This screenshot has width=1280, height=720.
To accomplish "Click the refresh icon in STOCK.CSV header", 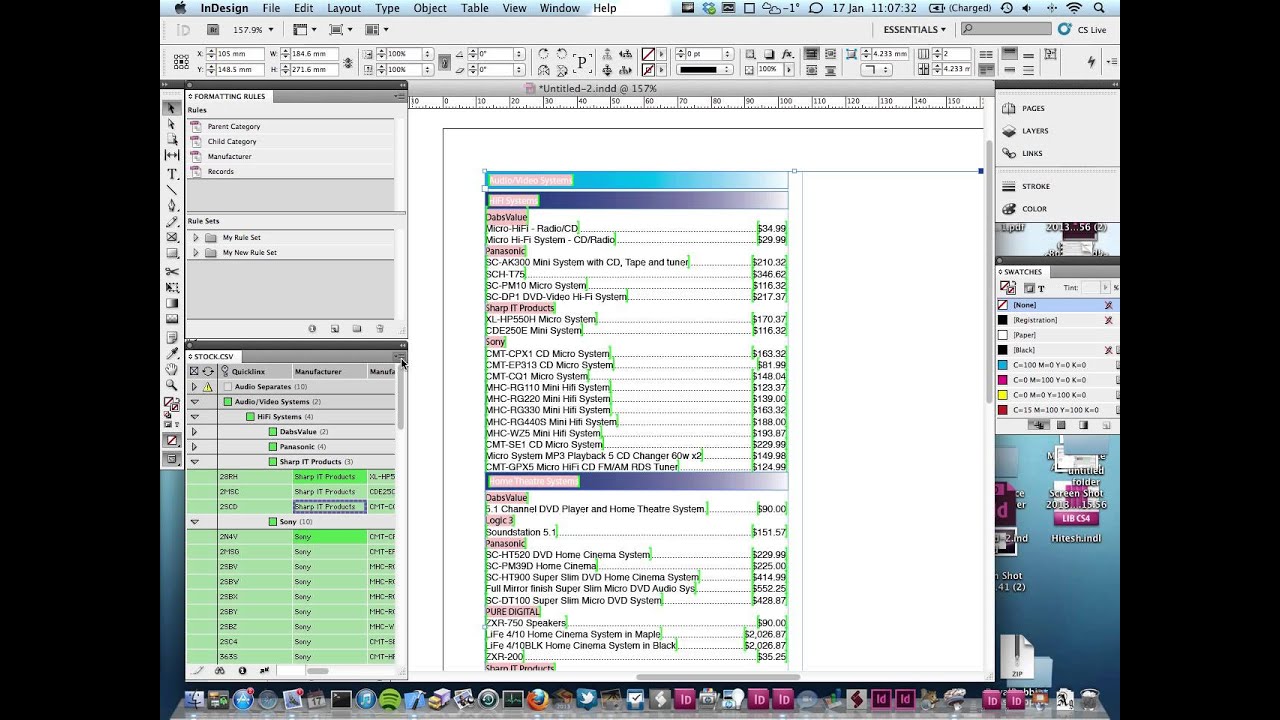I will click(208, 371).
